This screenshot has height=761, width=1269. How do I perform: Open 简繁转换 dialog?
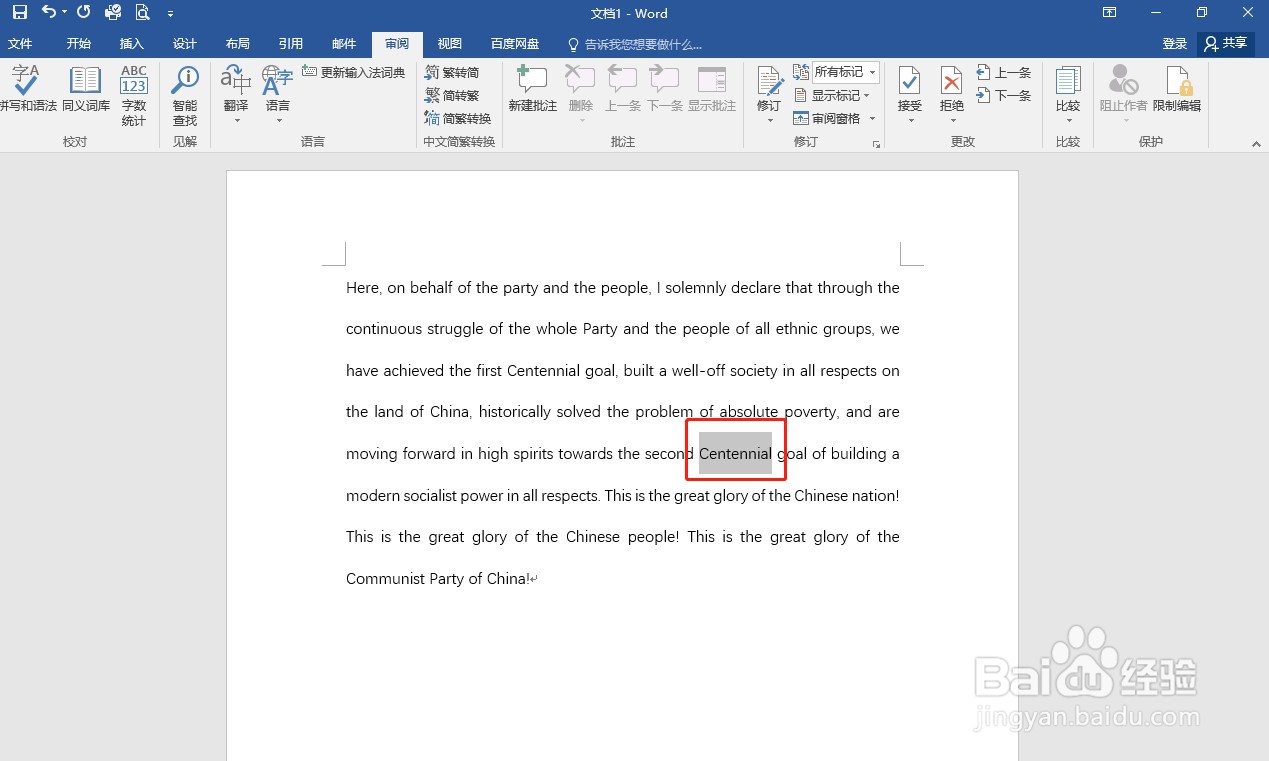pos(458,118)
